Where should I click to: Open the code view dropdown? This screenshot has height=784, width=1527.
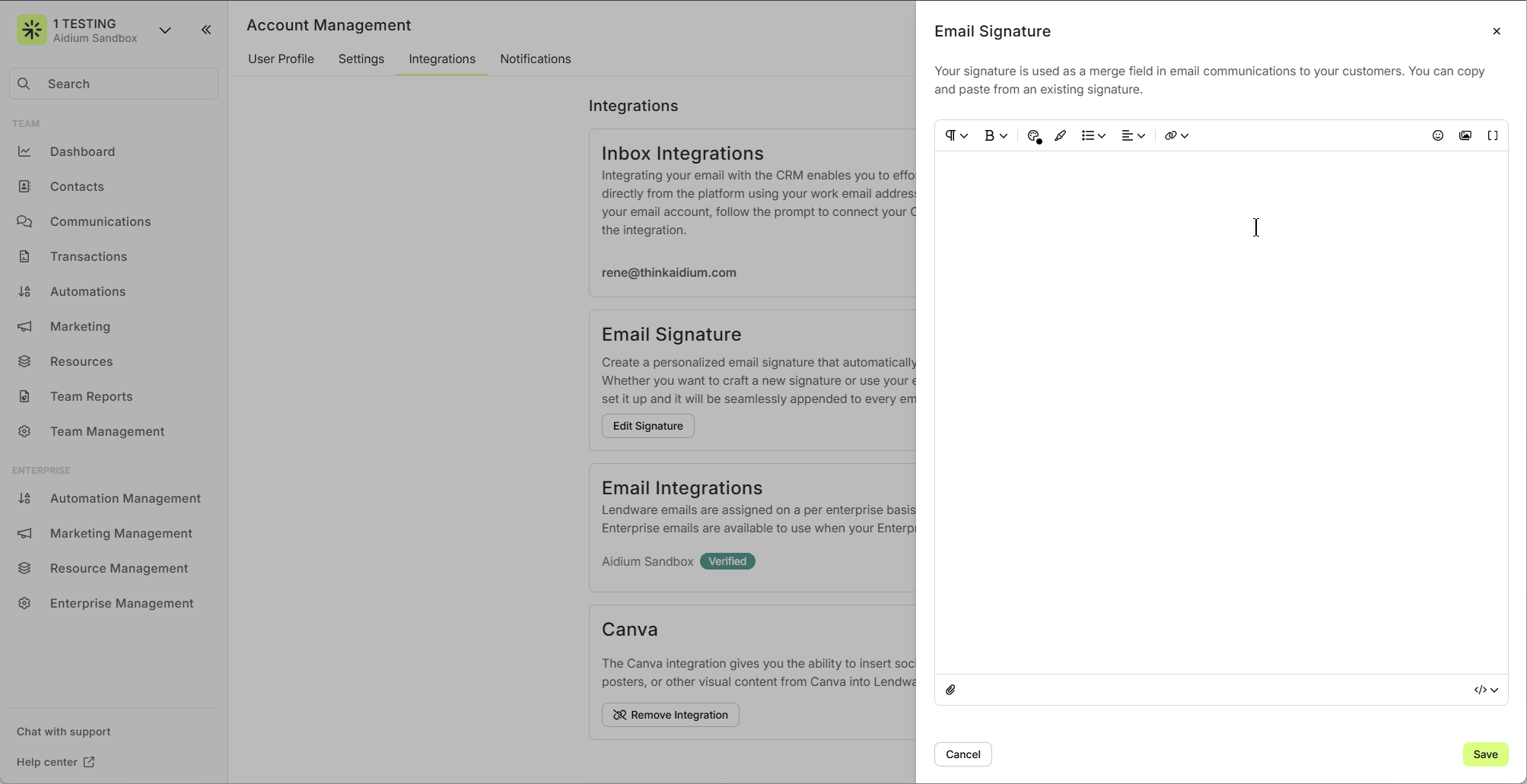[1485, 690]
